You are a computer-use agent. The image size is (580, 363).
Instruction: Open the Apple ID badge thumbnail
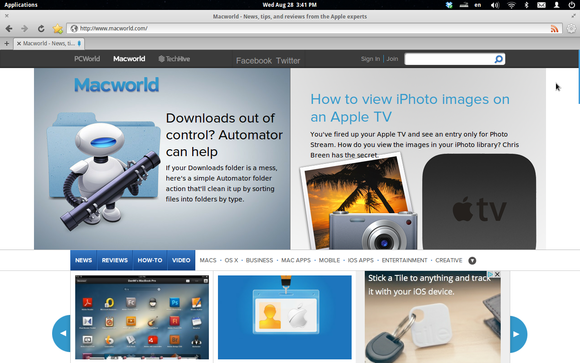(285, 317)
